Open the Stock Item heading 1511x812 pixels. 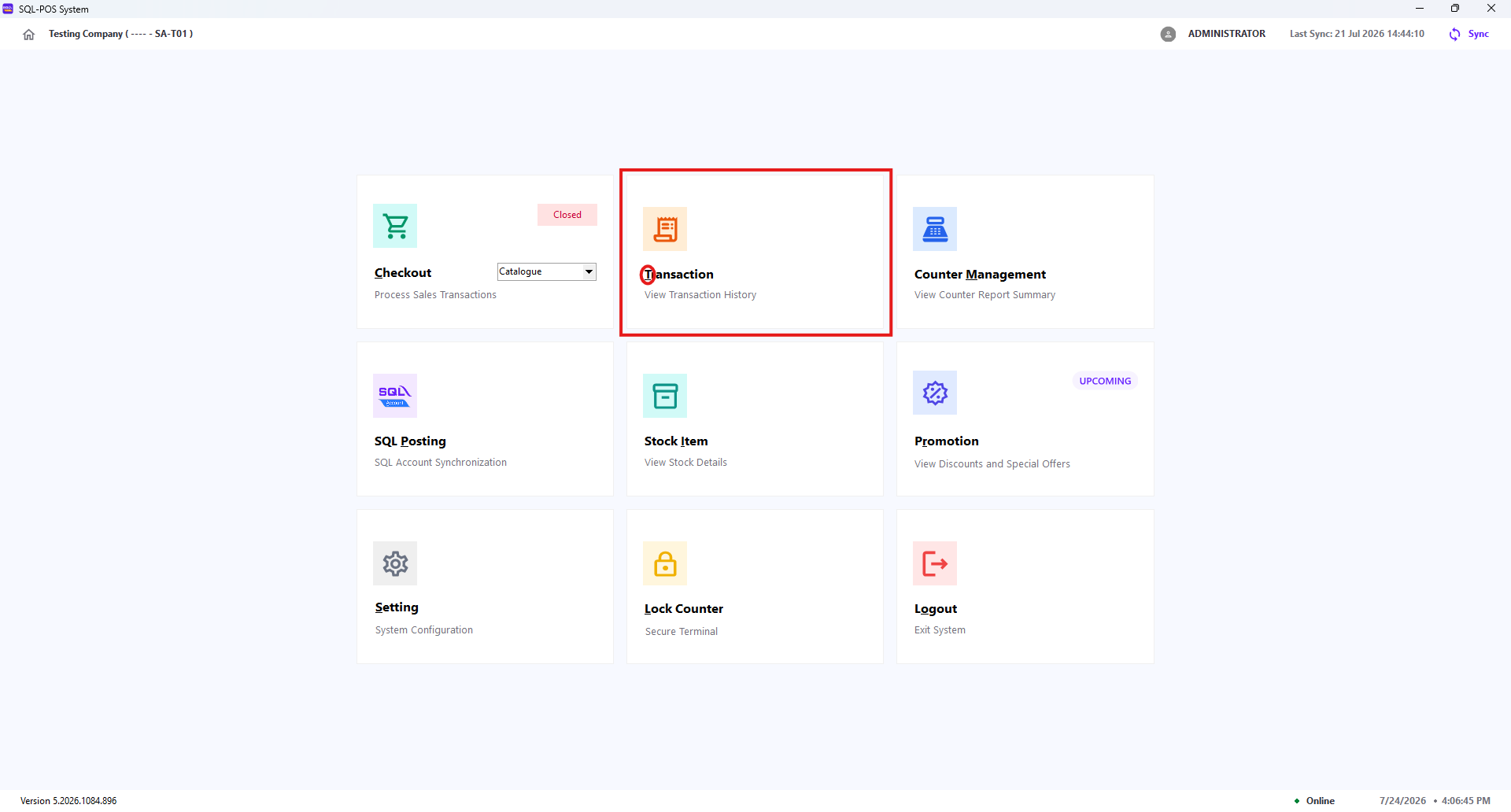[676, 441]
